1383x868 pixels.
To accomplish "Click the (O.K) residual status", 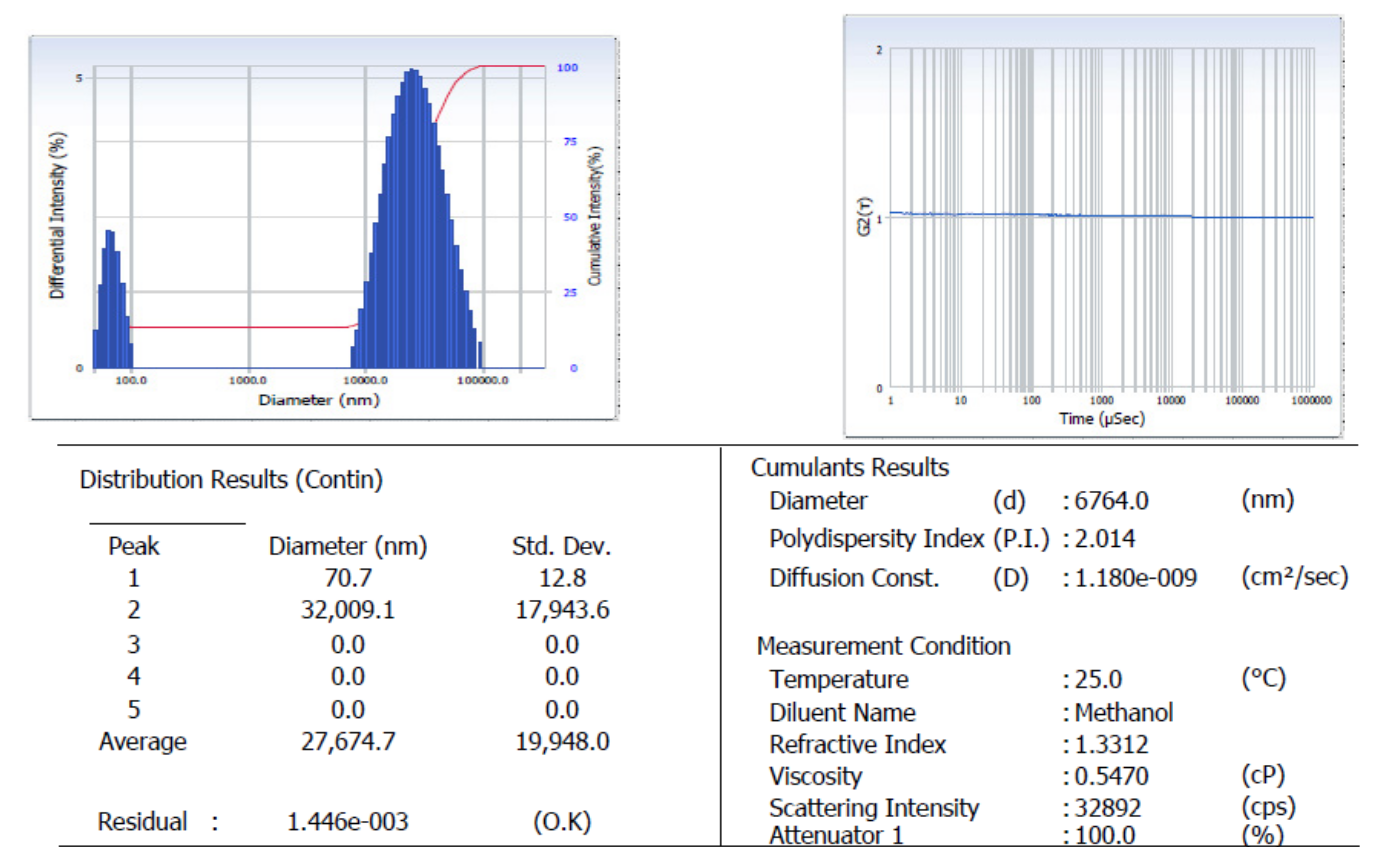I will coord(562,822).
